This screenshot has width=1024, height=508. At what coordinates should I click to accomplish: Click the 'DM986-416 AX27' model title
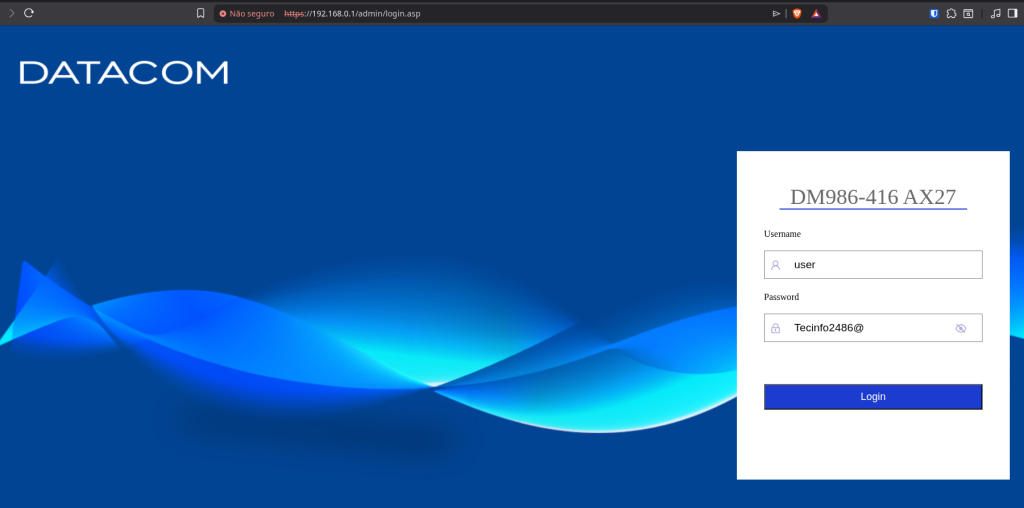873,197
